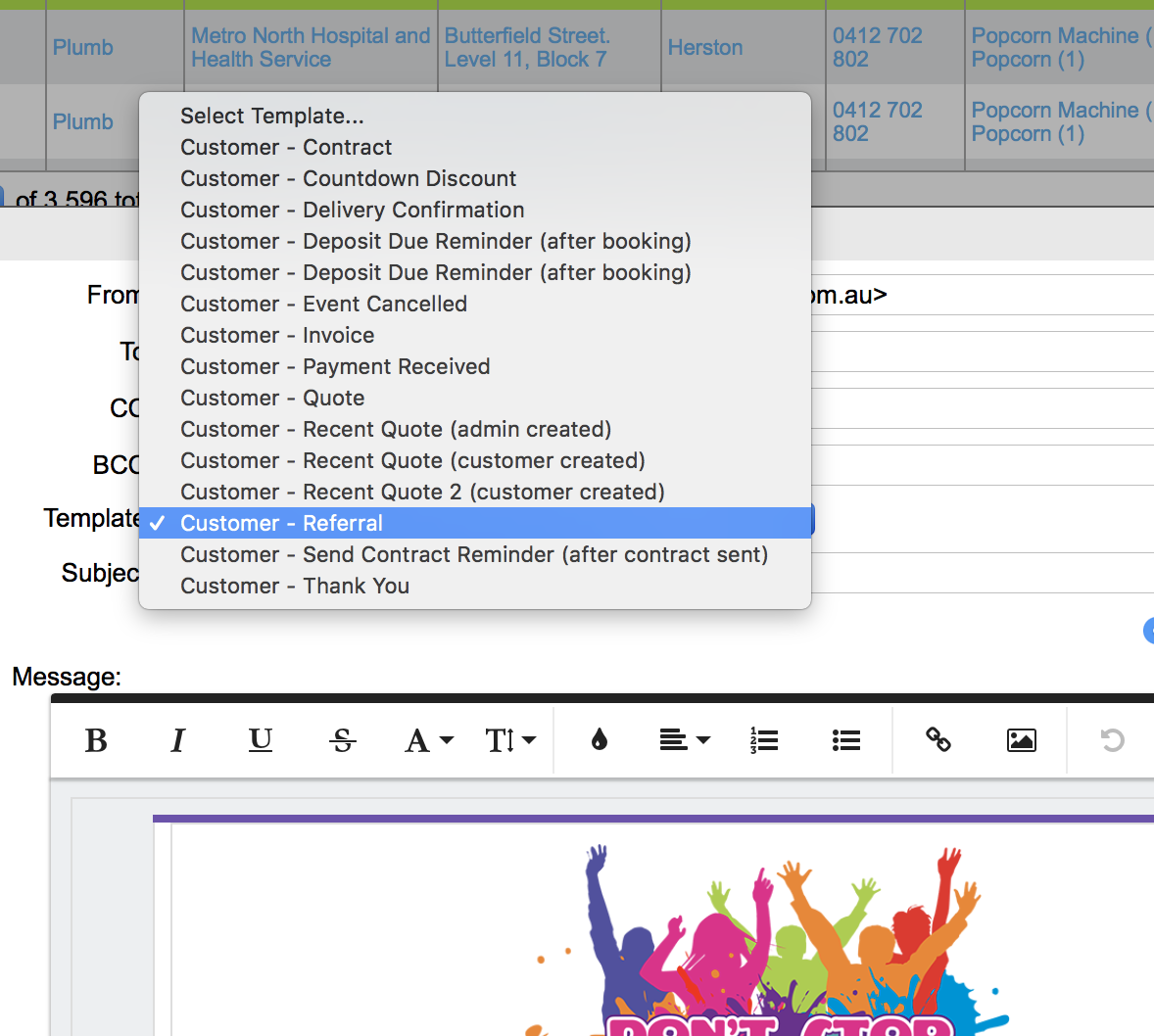
Task: Insert an image into the message
Action: click(1021, 741)
